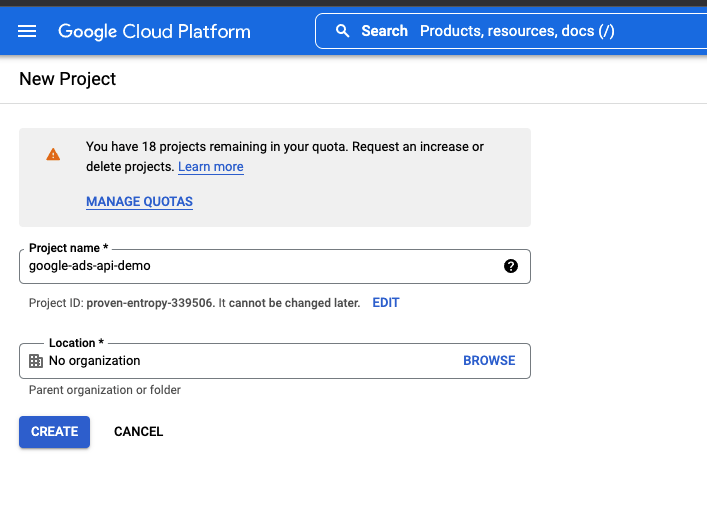Focus the Products, resources, docs search box
This screenshot has height=506, width=707.
[511, 31]
